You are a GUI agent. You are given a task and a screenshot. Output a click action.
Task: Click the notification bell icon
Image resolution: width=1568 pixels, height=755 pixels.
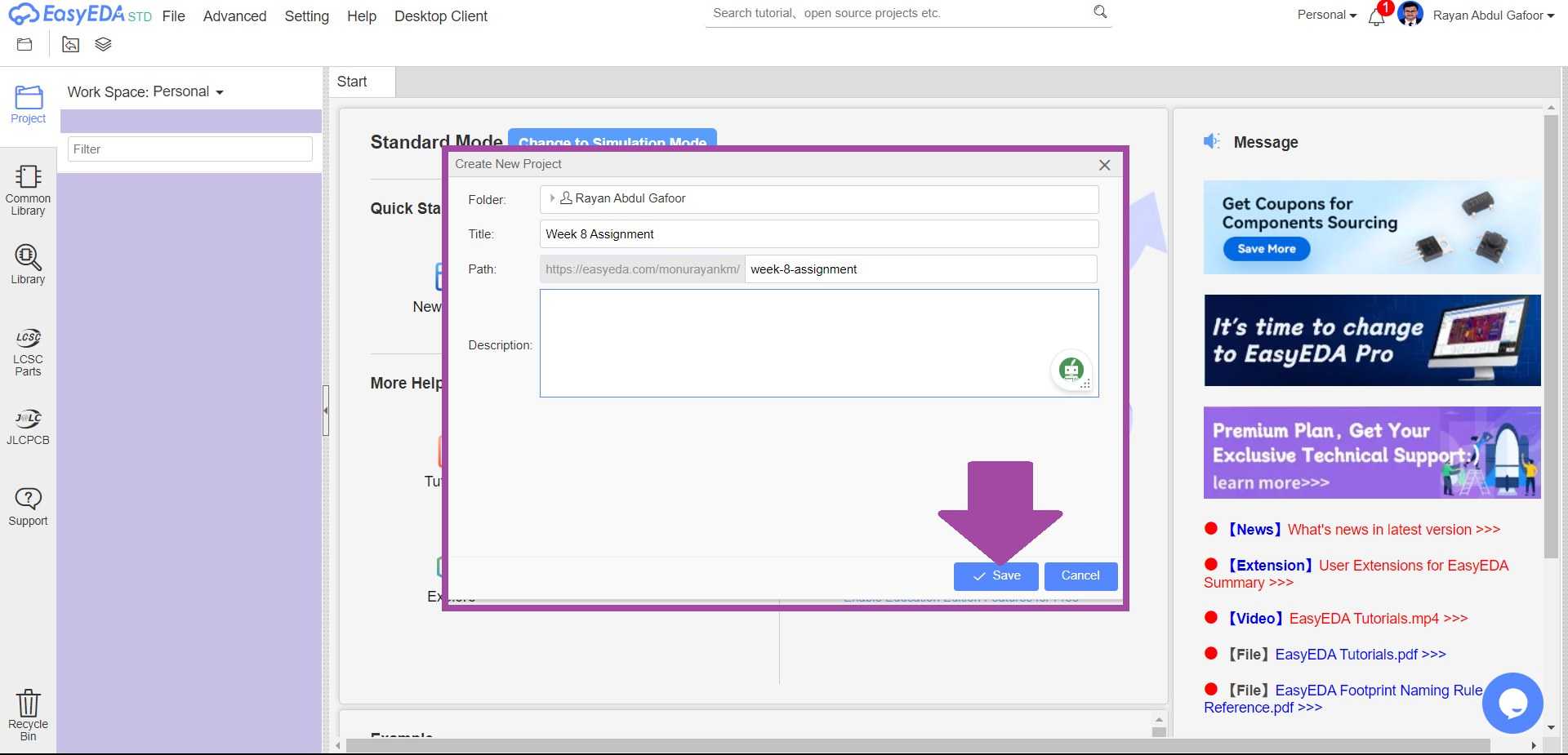1376,16
